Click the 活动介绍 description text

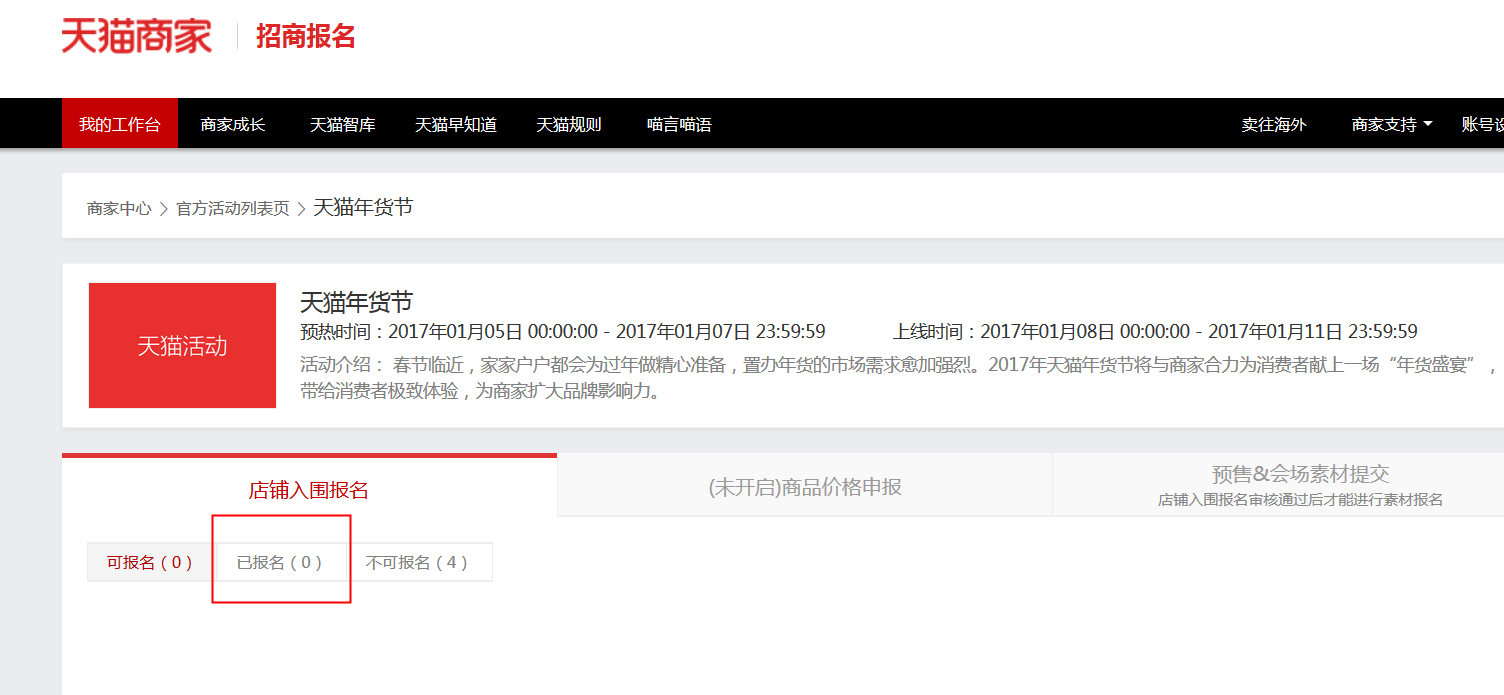coord(900,377)
